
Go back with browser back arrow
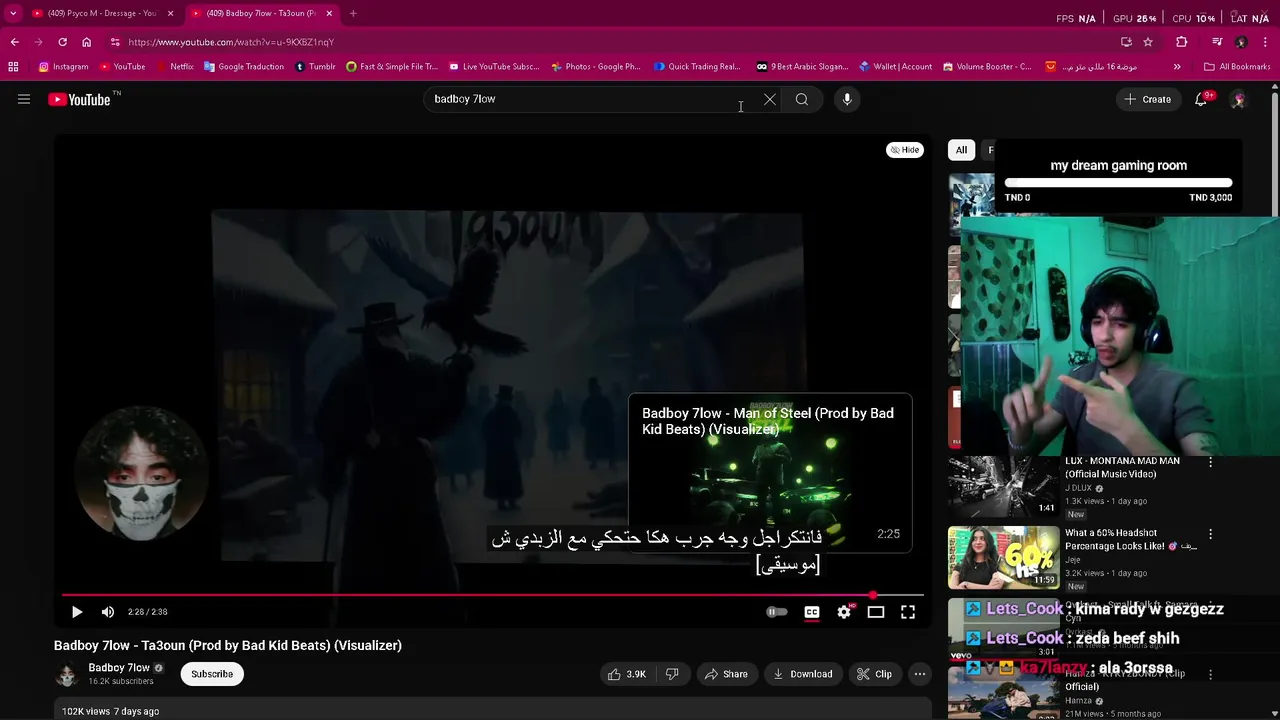(14, 42)
